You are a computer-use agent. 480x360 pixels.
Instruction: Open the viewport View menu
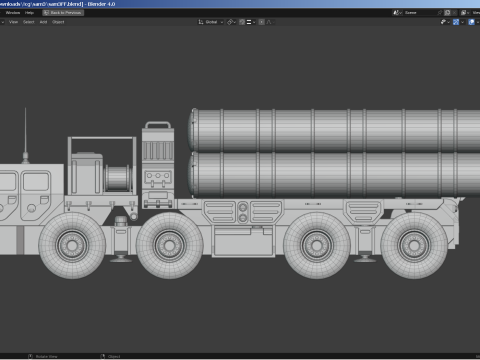(13, 22)
